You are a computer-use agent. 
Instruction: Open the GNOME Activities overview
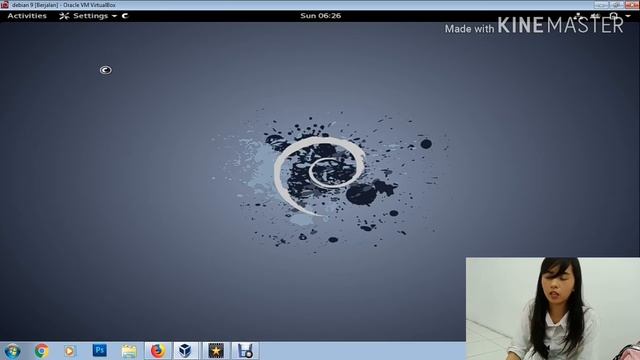(x=27, y=16)
